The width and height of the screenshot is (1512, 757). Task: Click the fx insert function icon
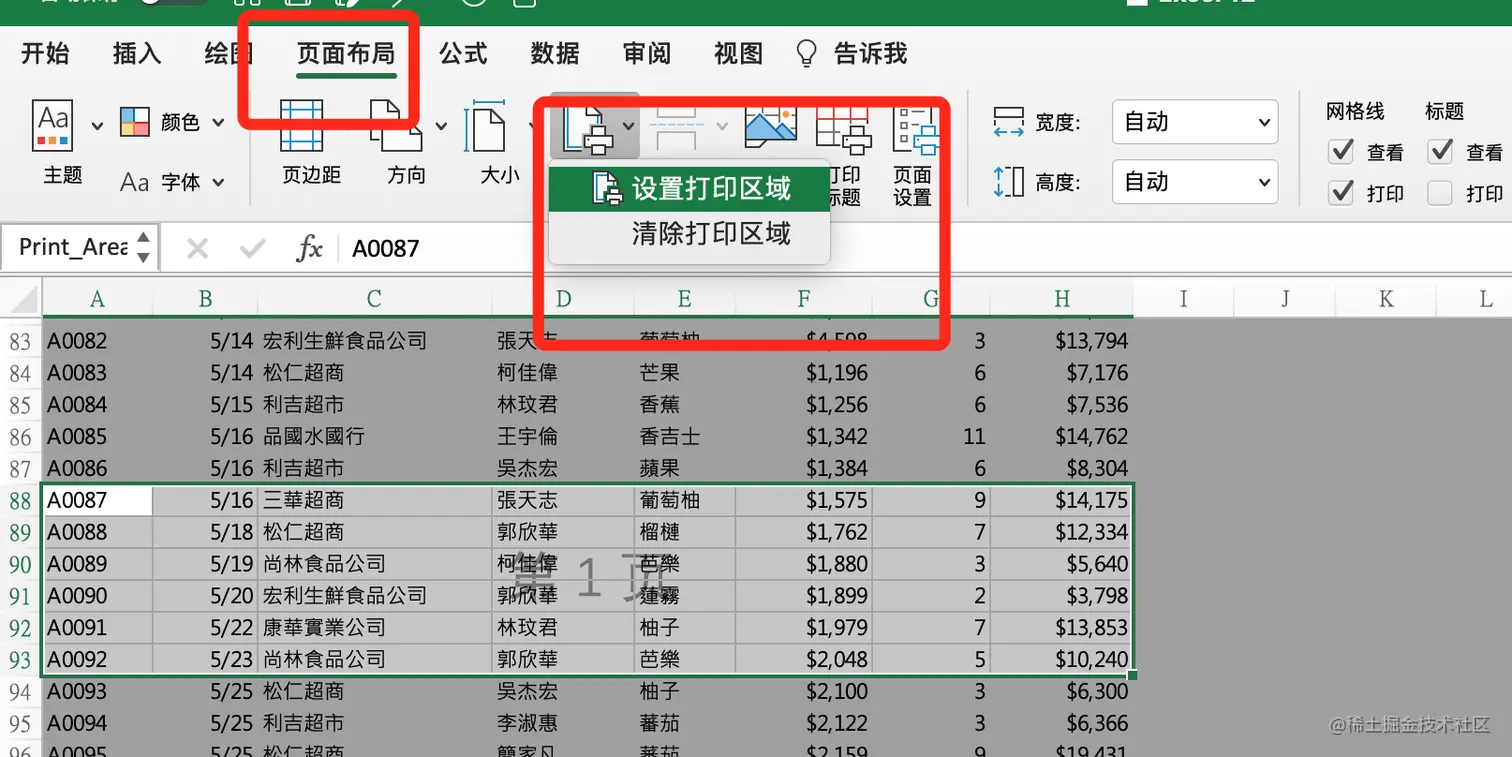click(310, 248)
